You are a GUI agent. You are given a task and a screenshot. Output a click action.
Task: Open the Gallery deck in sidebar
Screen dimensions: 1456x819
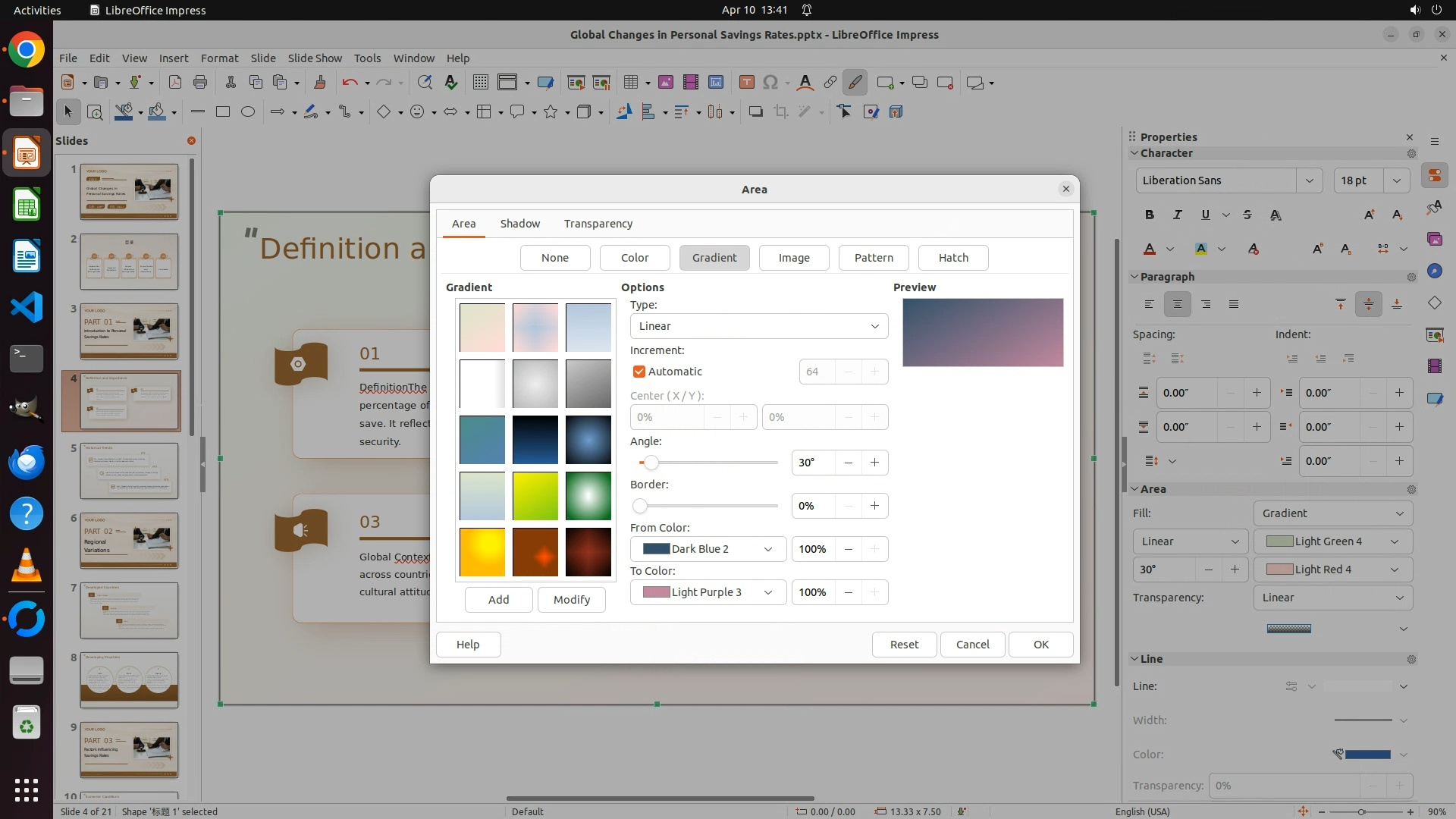tap(1434, 239)
